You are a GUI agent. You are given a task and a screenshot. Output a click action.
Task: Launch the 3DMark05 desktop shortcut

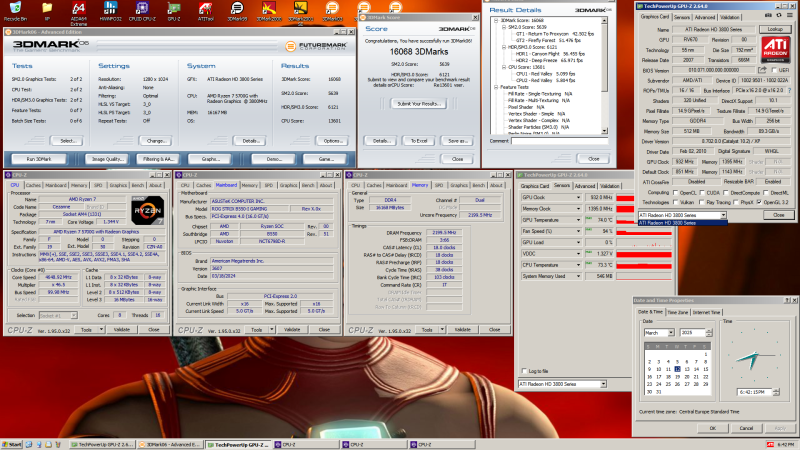coord(237,9)
